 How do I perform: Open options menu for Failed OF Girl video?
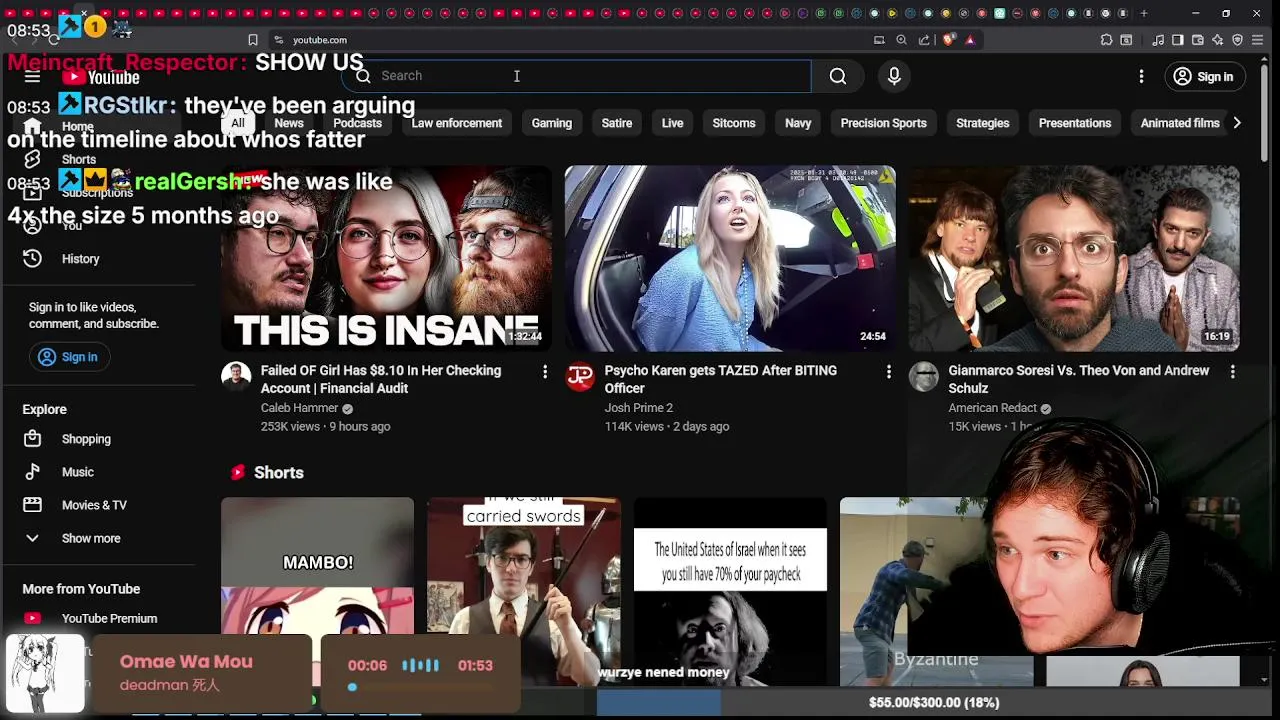click(545, 372)
